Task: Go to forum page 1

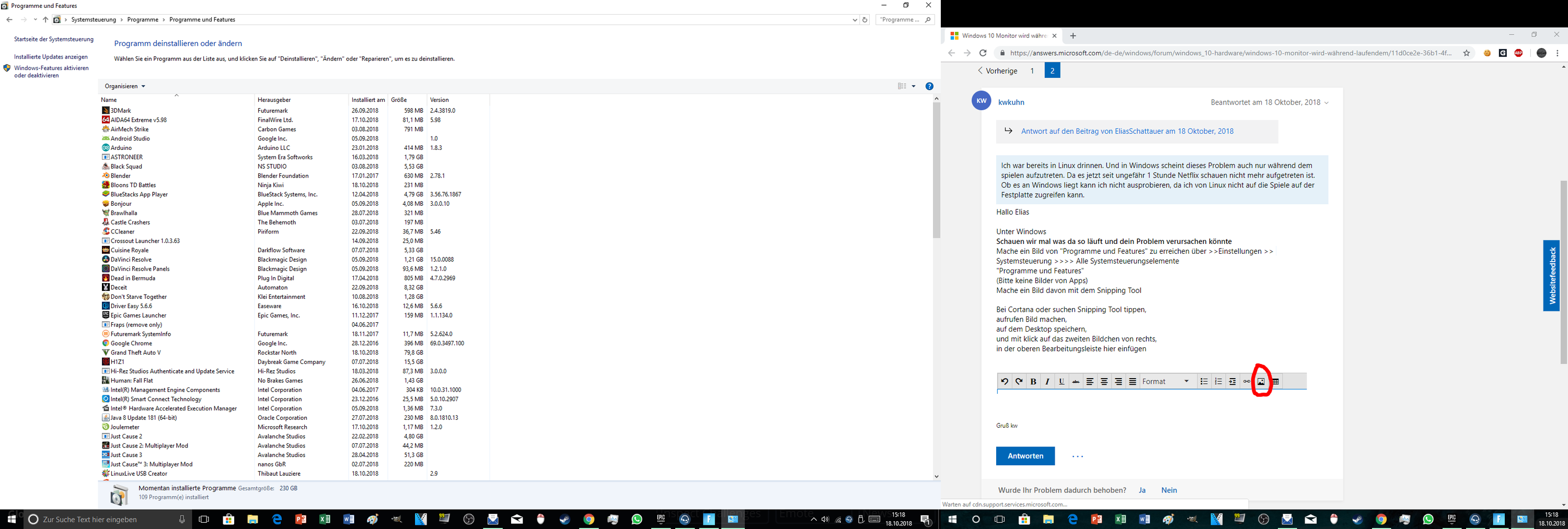Action: point(1032,70)
